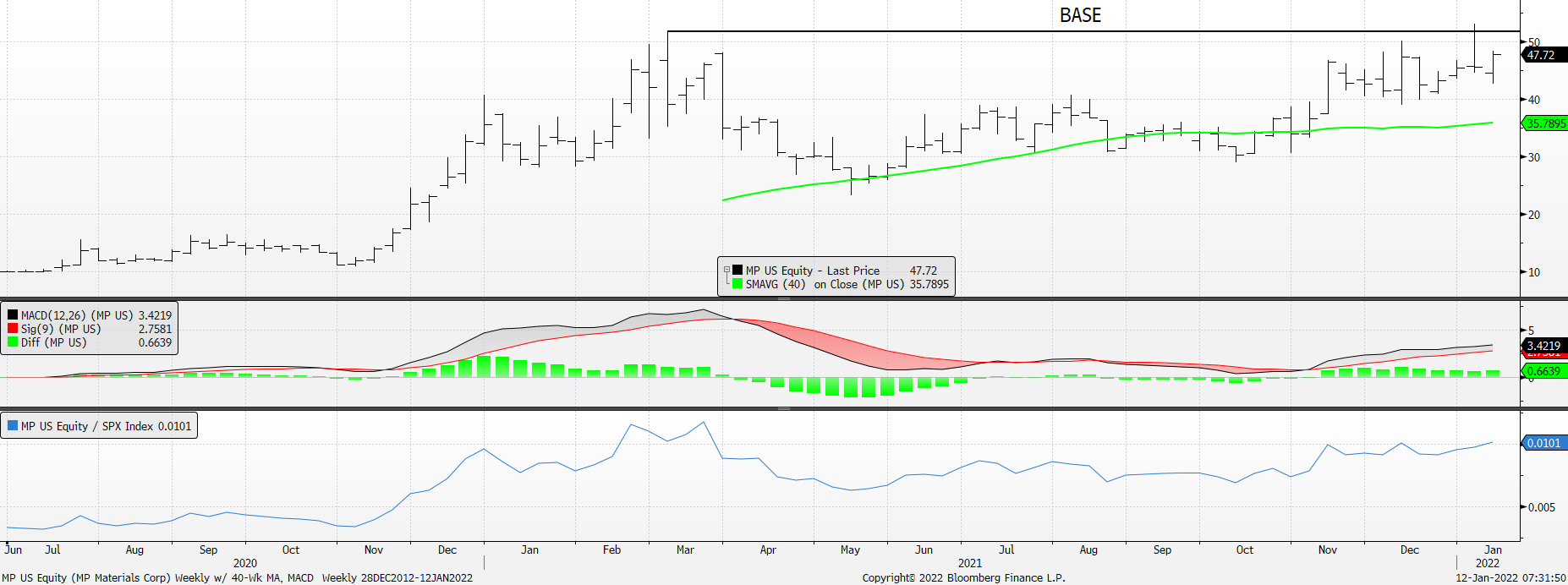The image size is (1568, 585).
Task: Click the Copyright 2022 Bloomberg Finance L.P. text
Action: click(x=963, y=578)
